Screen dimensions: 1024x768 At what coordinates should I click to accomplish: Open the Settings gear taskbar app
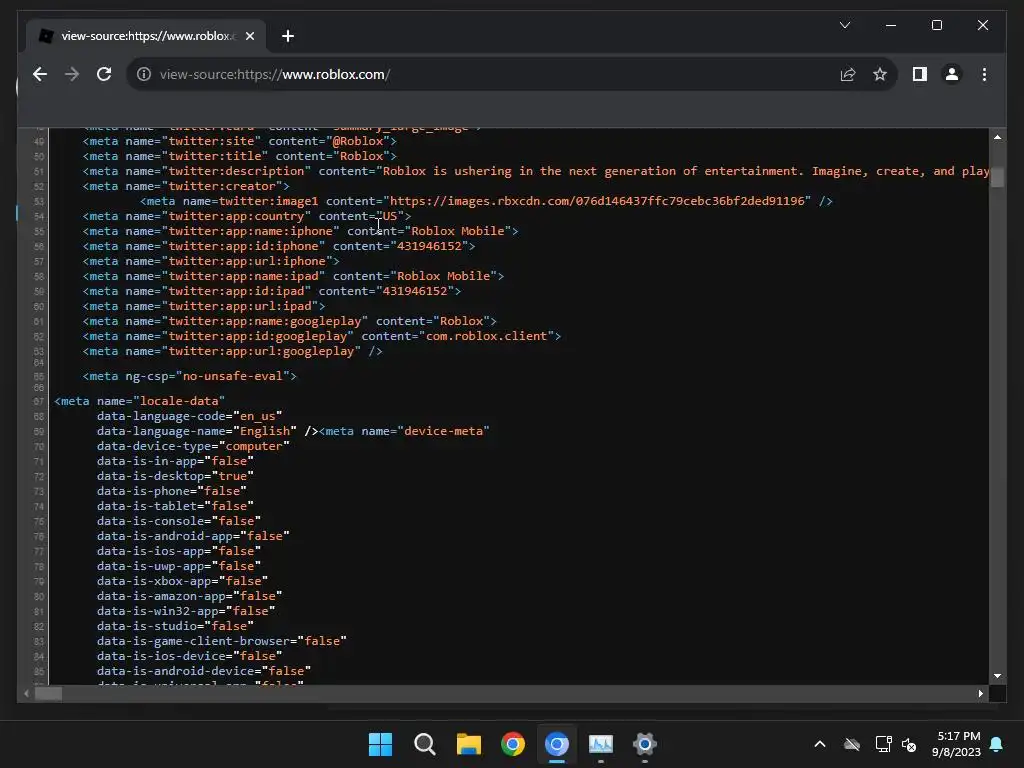pyautogui.click(x=645, y=744)
